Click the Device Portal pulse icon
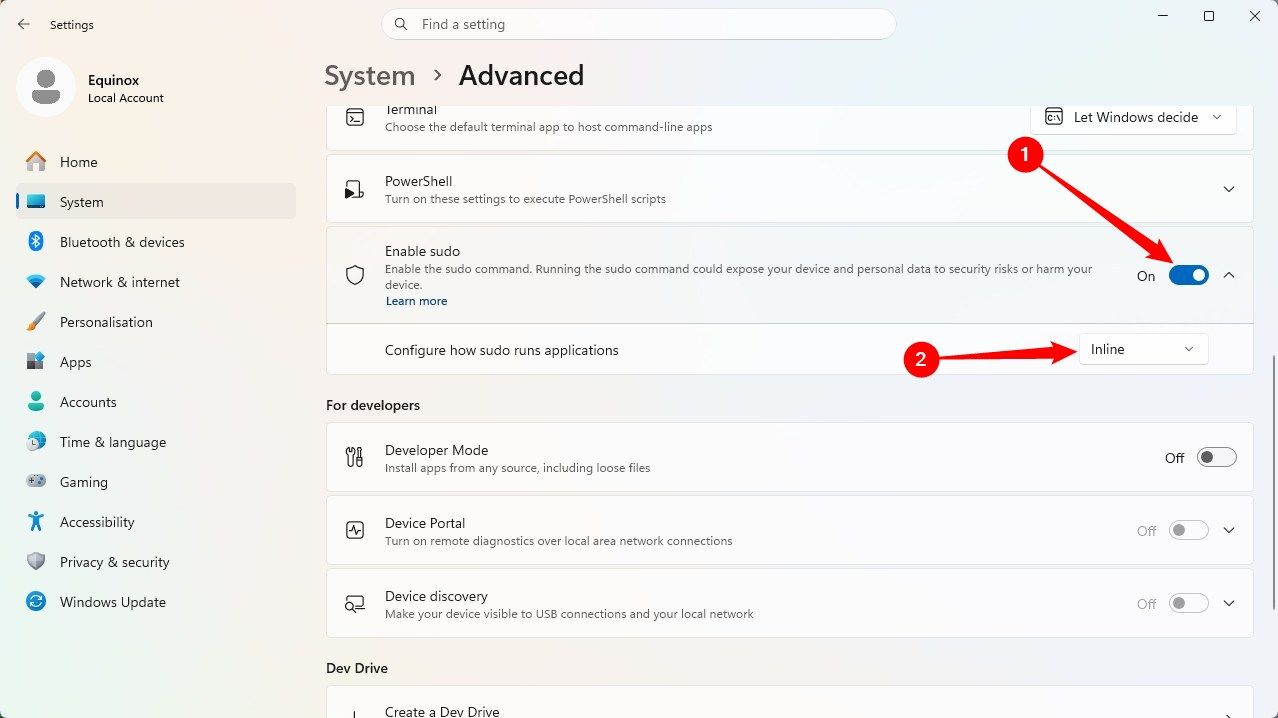Viewport: 1278px width, 718px height. click(355, 531)
